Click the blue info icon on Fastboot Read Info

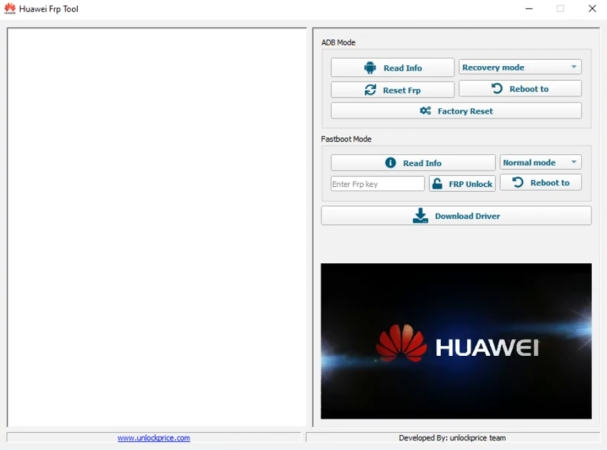[x=390, y=163]
